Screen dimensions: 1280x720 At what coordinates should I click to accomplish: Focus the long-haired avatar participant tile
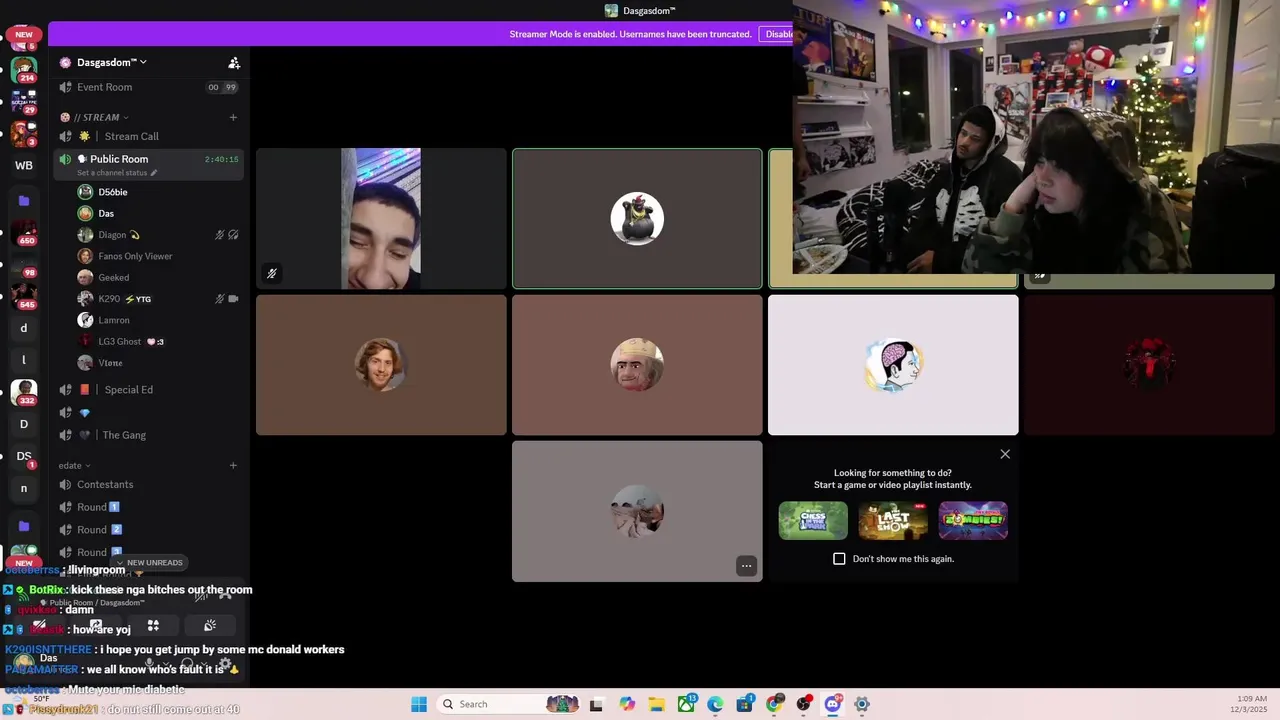tap(381, 365)
